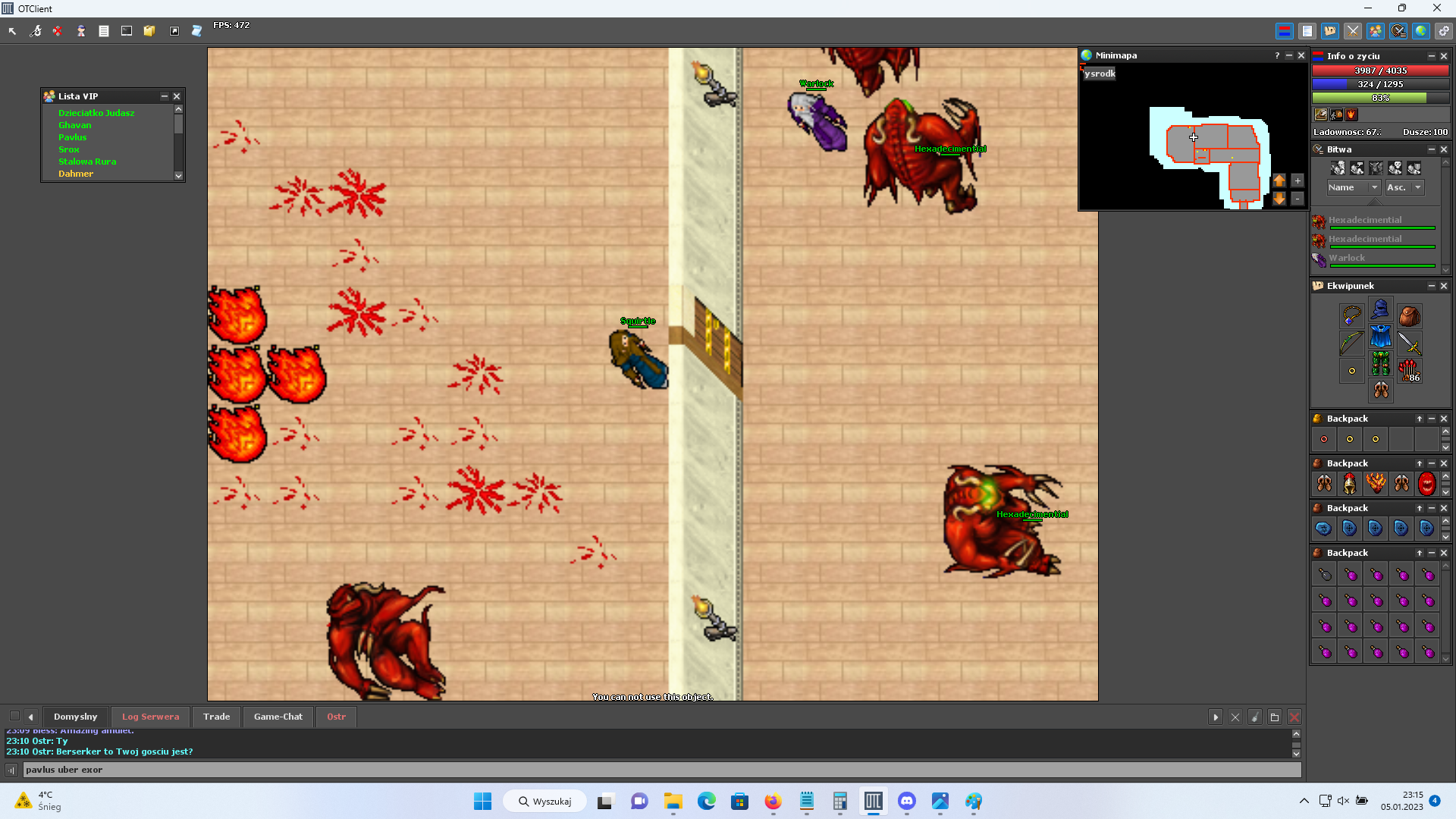1456x819 pixels.
Task: Open minimap help question mark
Action: (1277, 55)
